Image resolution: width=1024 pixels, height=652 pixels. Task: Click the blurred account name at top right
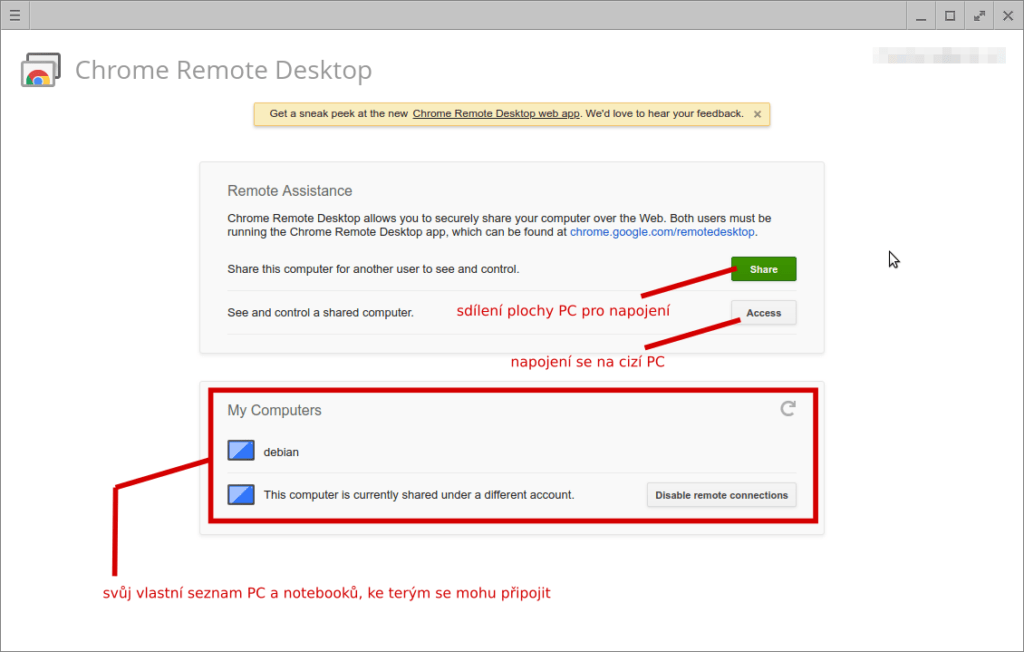click(939, 56)
